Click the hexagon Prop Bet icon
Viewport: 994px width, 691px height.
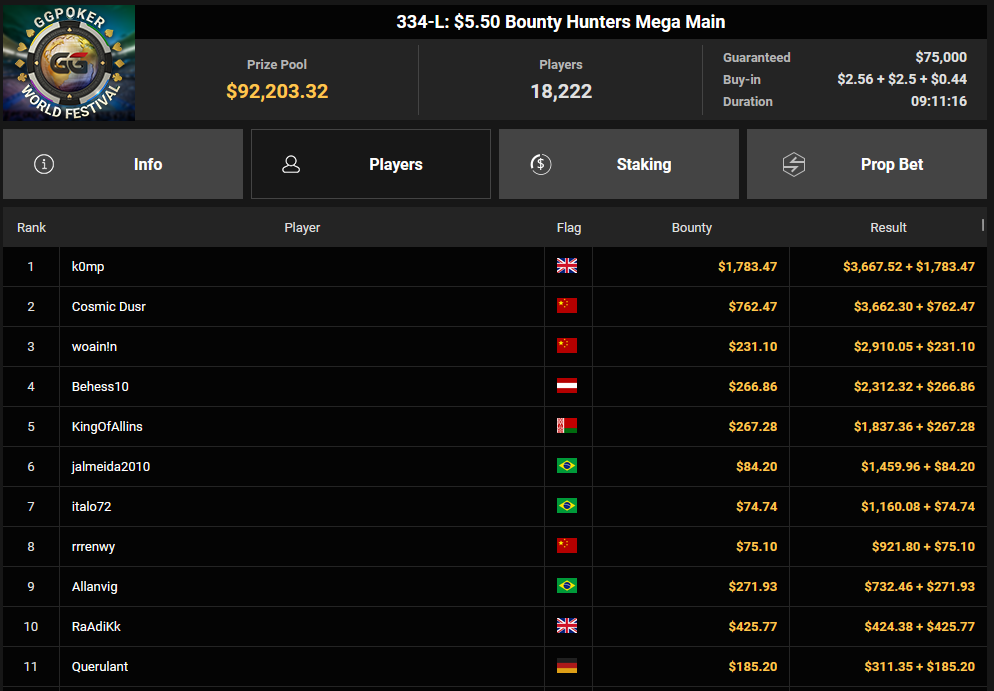pos(794,164)
